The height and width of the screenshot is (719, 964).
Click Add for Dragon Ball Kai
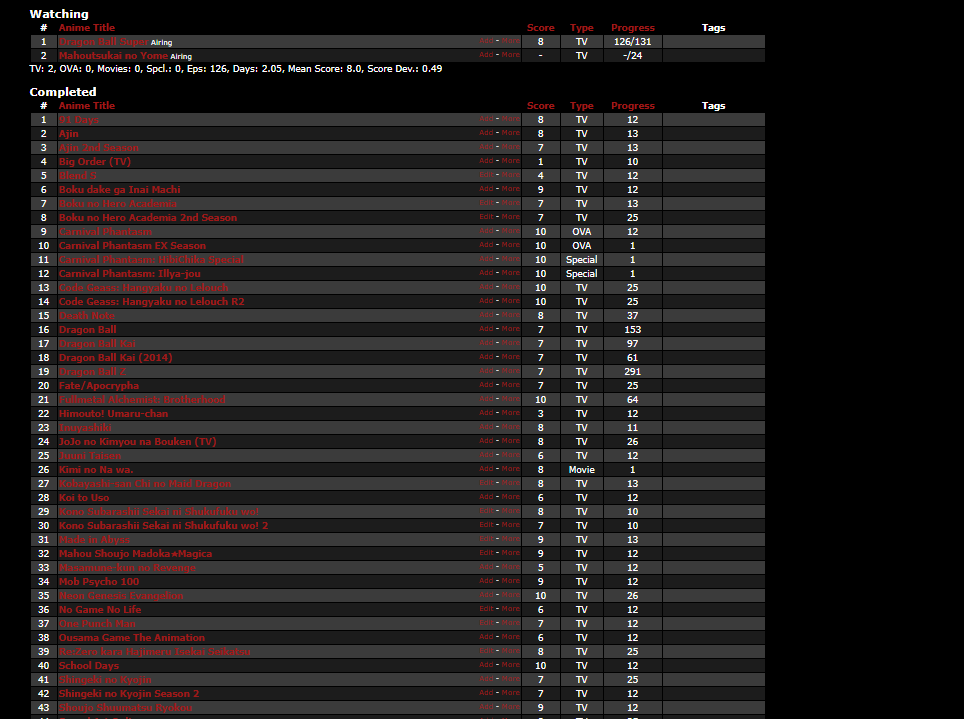pyautogui.click(x=486, y=343)
